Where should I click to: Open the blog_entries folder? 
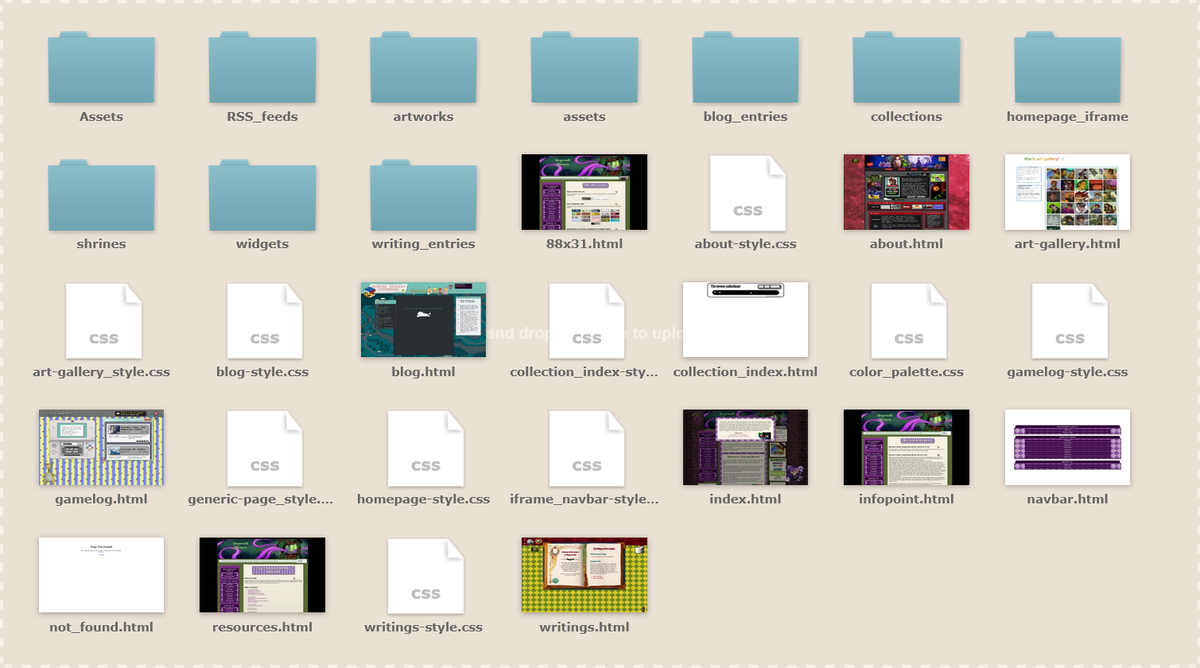tap(745, 67)
